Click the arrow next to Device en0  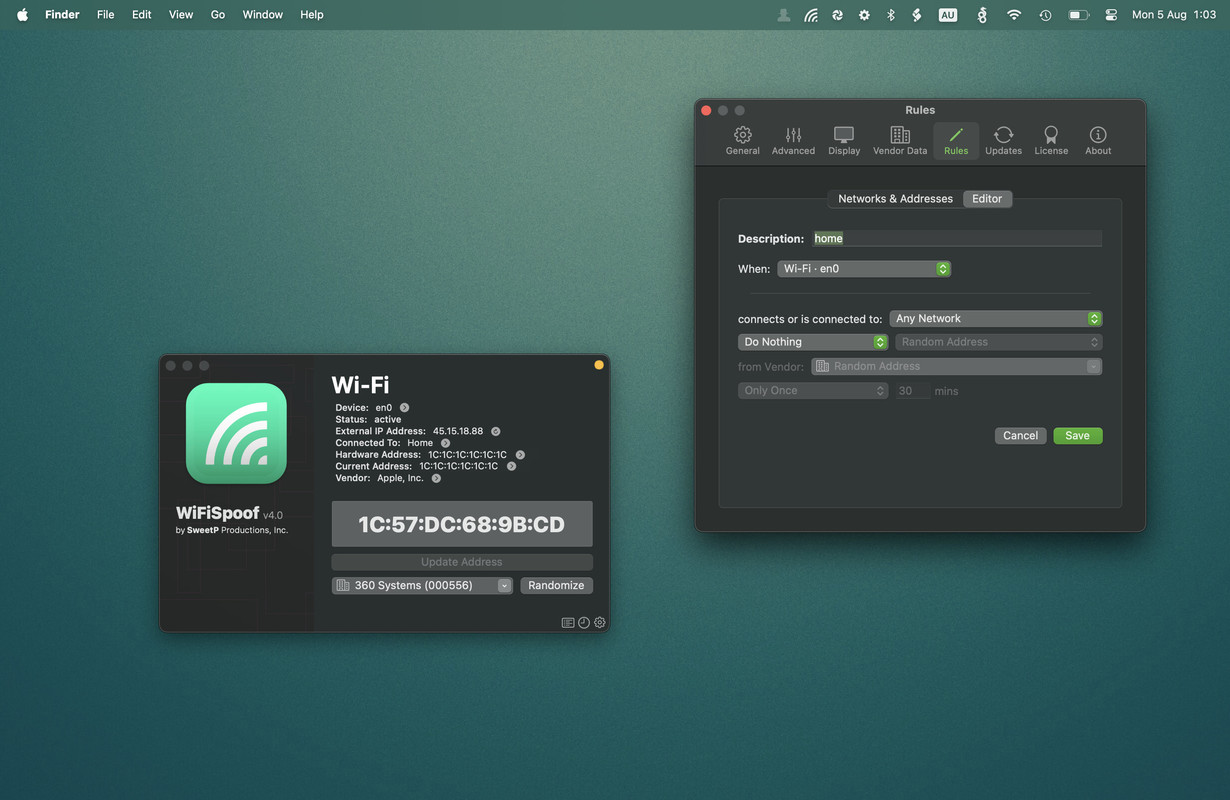[404, 408]
